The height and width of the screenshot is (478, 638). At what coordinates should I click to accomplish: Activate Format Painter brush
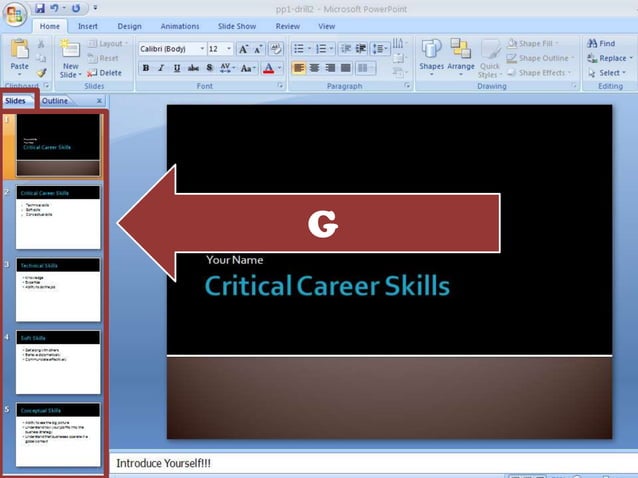41,73
